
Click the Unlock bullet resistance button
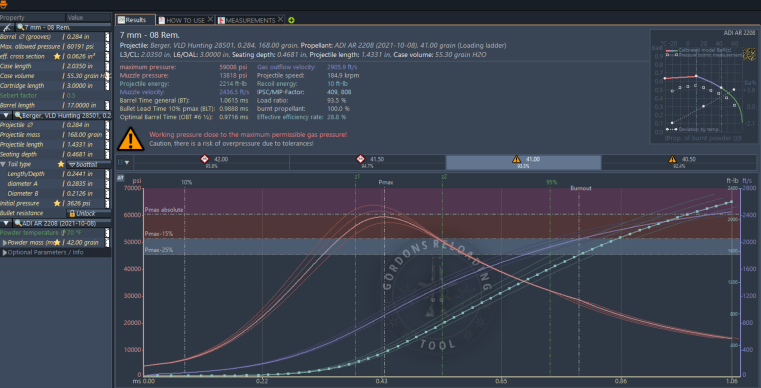[89, 213]
